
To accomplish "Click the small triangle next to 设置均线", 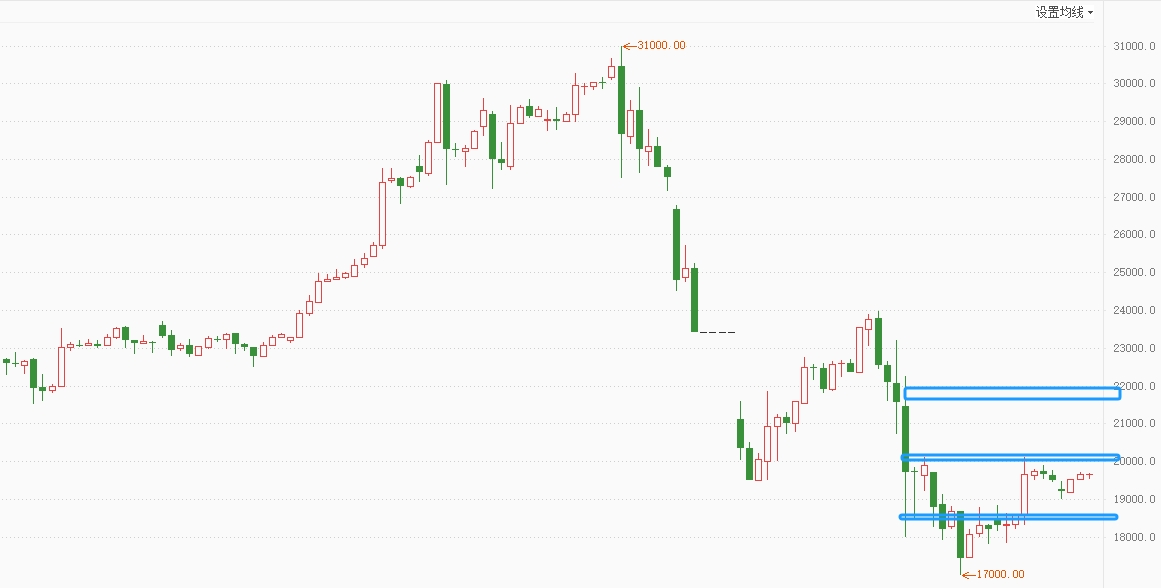I will click(1090, 13).
